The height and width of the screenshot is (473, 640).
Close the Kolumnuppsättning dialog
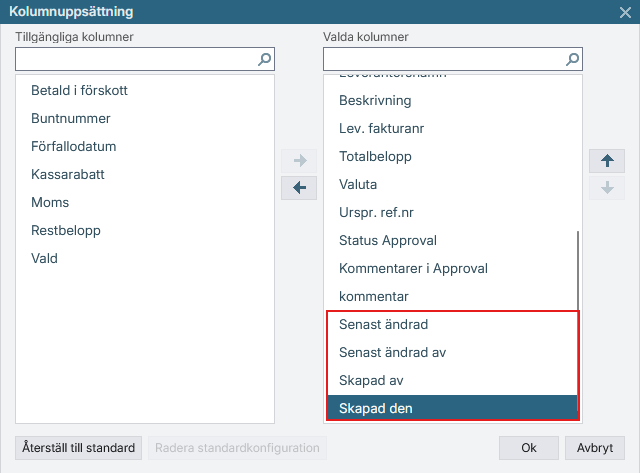[625, 12]
